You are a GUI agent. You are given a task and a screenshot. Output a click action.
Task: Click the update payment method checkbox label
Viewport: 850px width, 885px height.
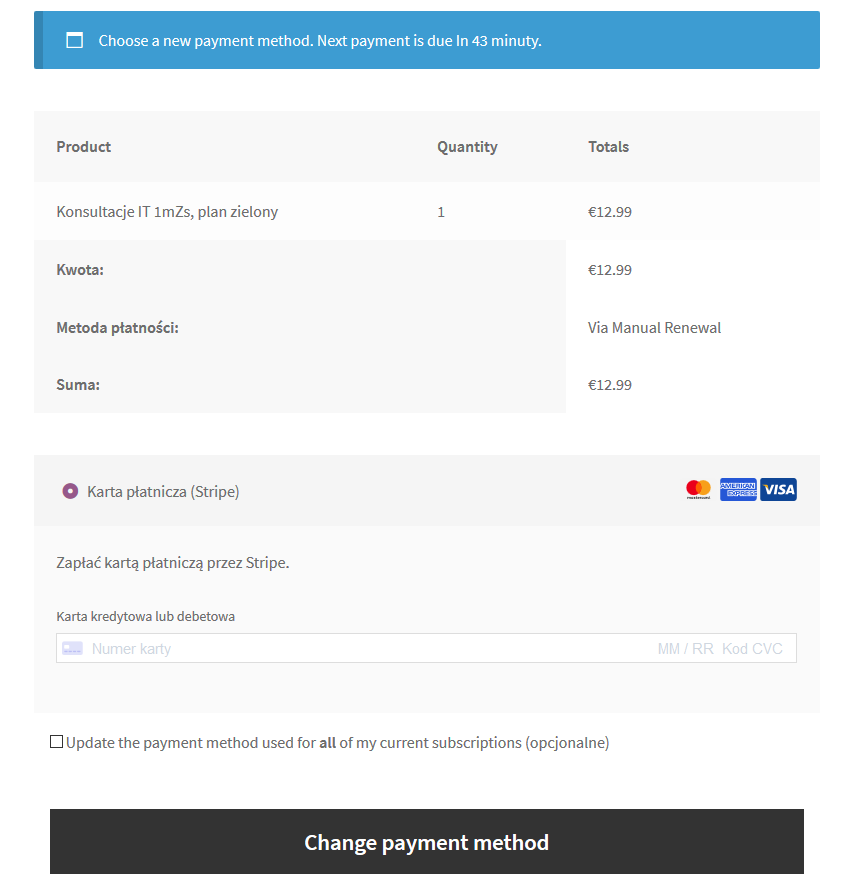coord(338,742)
